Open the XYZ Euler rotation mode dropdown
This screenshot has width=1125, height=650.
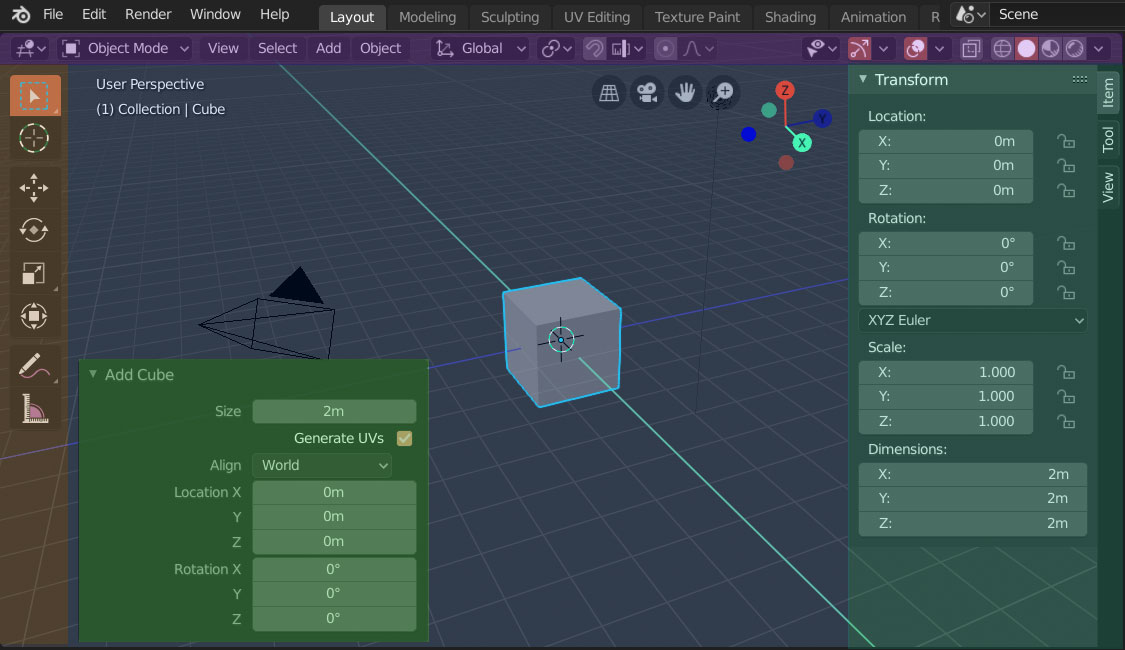click(972, 320)
